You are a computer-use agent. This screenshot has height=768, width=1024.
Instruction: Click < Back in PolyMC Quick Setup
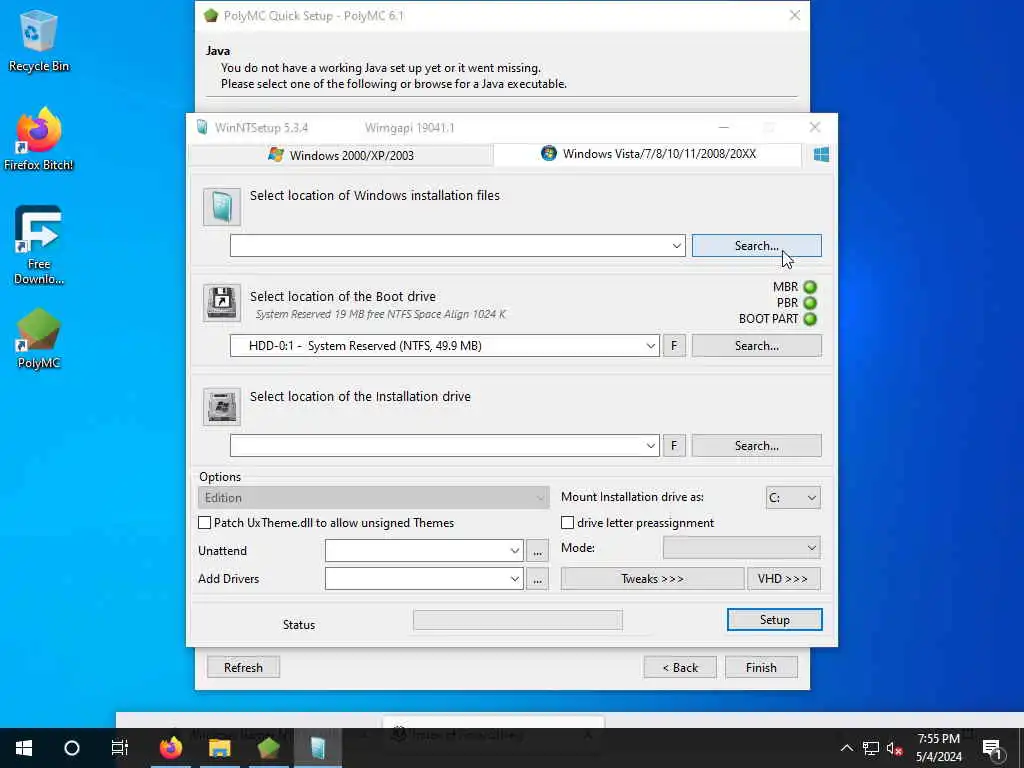pyautogui.click(x=680, y=667)
